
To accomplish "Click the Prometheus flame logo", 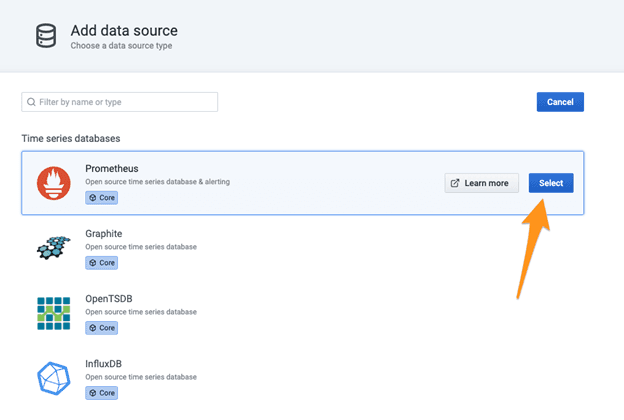I will tap(54, 183).
